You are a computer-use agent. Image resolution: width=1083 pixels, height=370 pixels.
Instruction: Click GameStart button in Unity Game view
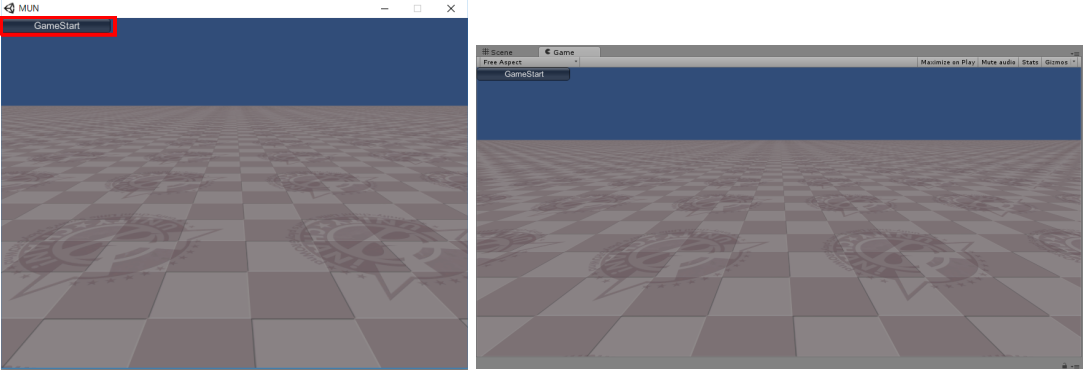[x=524, y=74]
